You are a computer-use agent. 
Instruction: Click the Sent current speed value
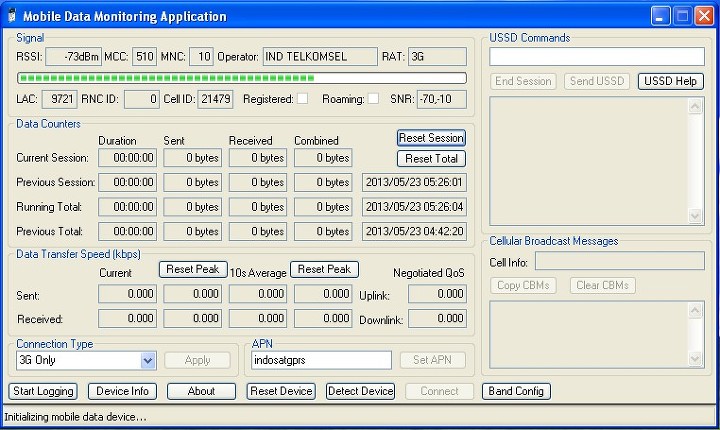(x=127, y=294)
